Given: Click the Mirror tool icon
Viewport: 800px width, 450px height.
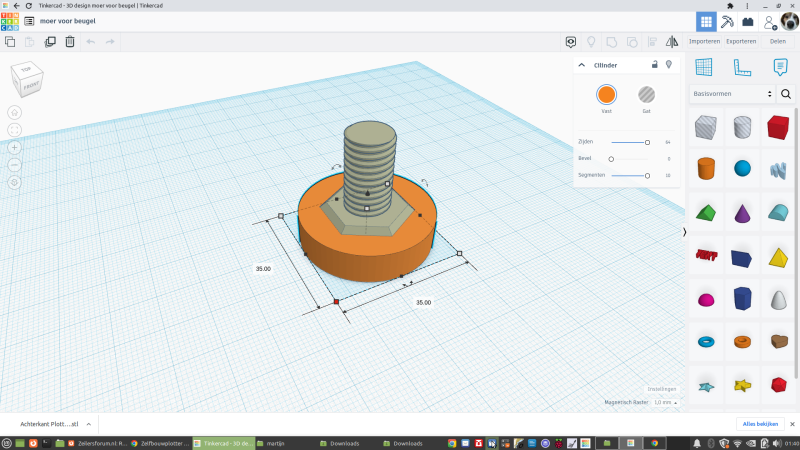Looking at the screenshot, I should 672,42.
